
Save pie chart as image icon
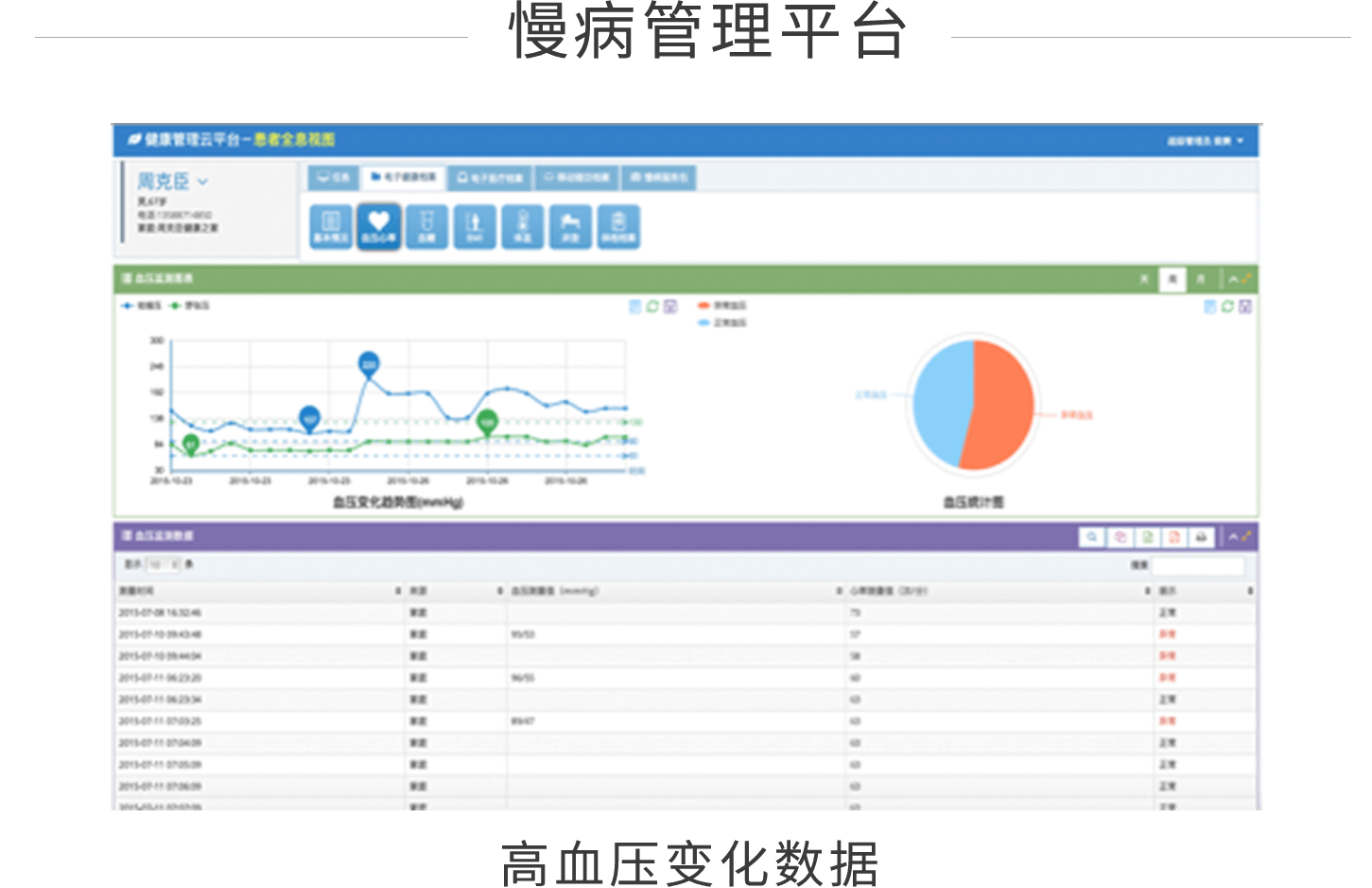click(x=1245, y=306)
